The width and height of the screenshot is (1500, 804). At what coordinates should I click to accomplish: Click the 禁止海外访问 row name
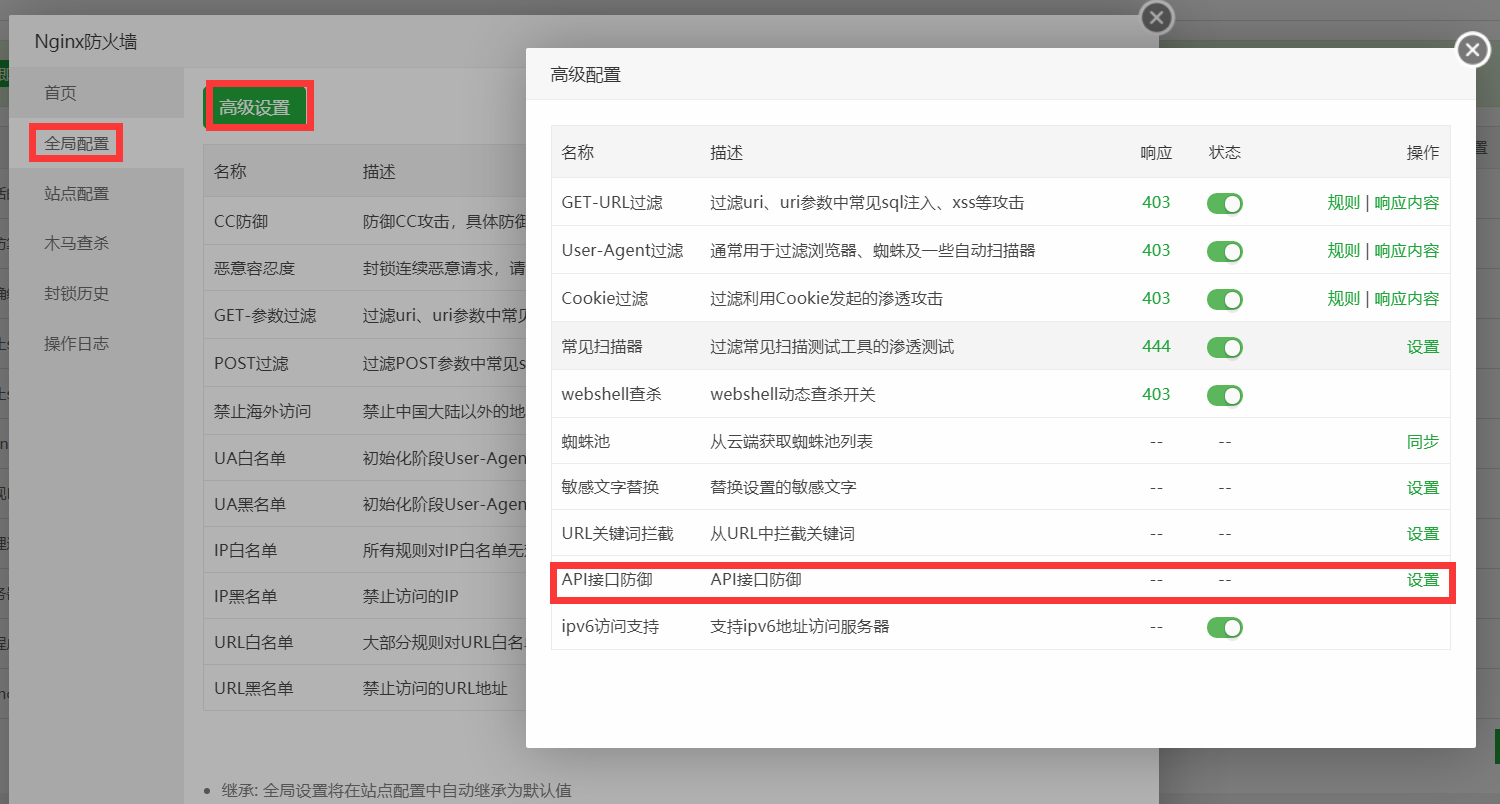coord(263,411)
